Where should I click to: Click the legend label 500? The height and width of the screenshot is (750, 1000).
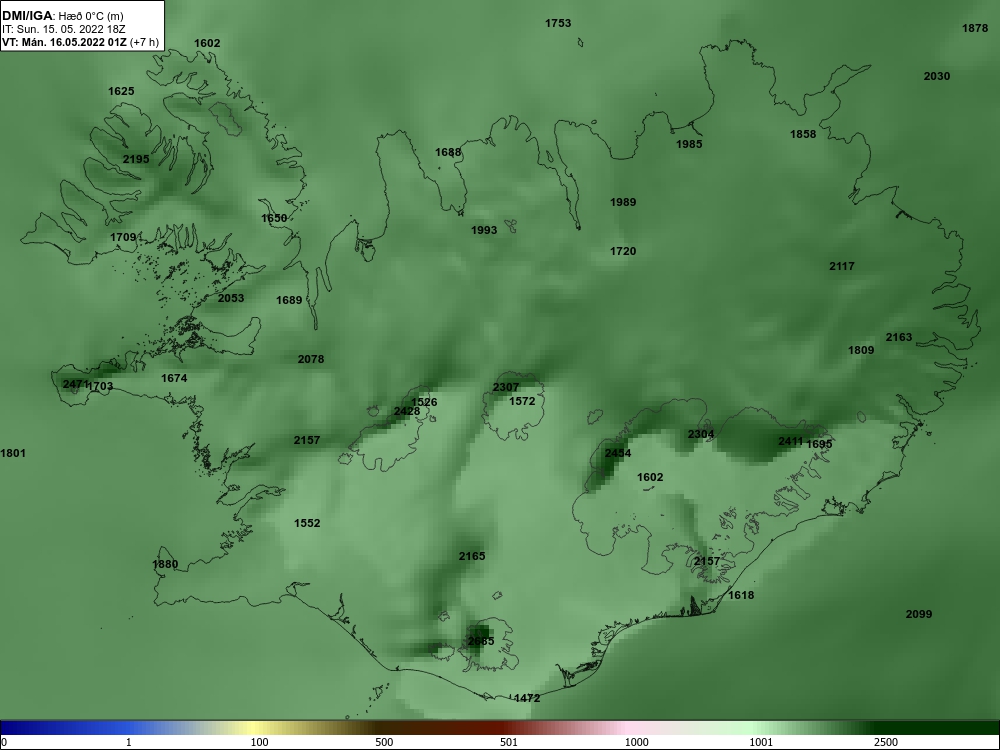click(384, 742)
